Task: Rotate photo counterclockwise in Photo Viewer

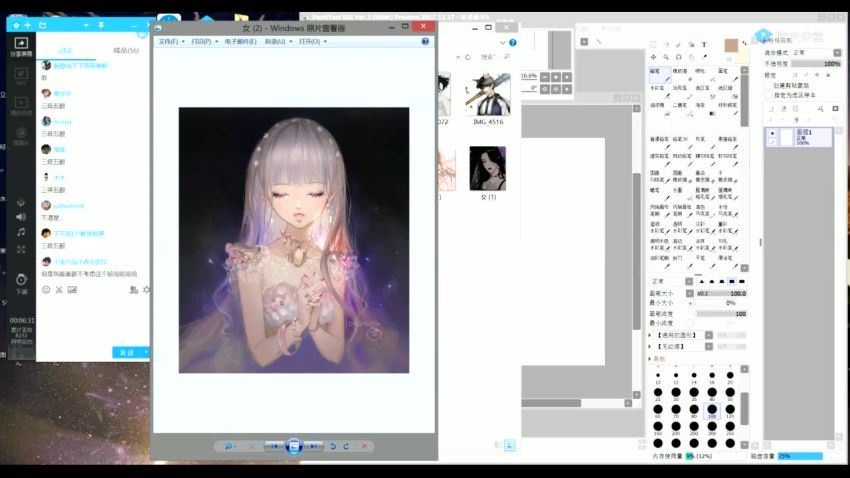Action: point(333,446)
